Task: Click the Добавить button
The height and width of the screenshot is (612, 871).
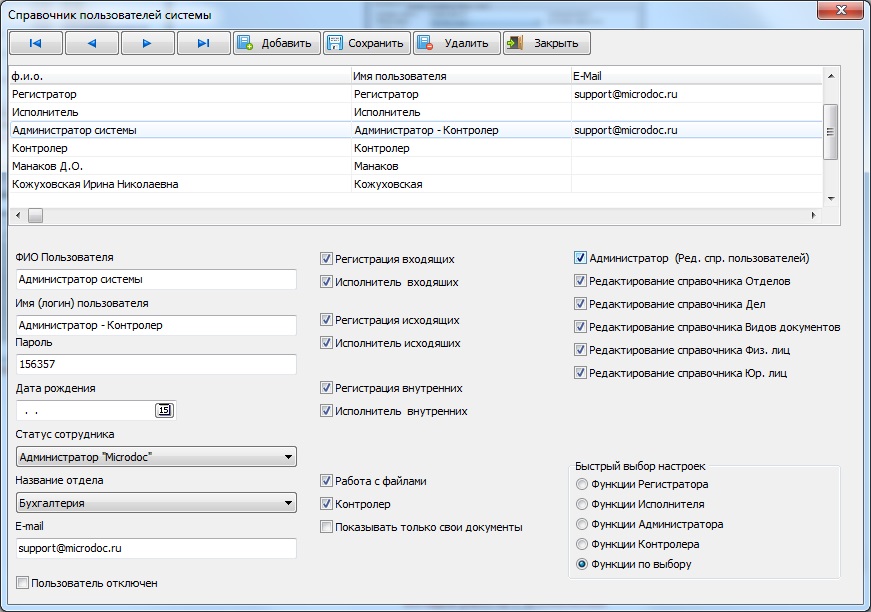Action: [x=276, y=43]
